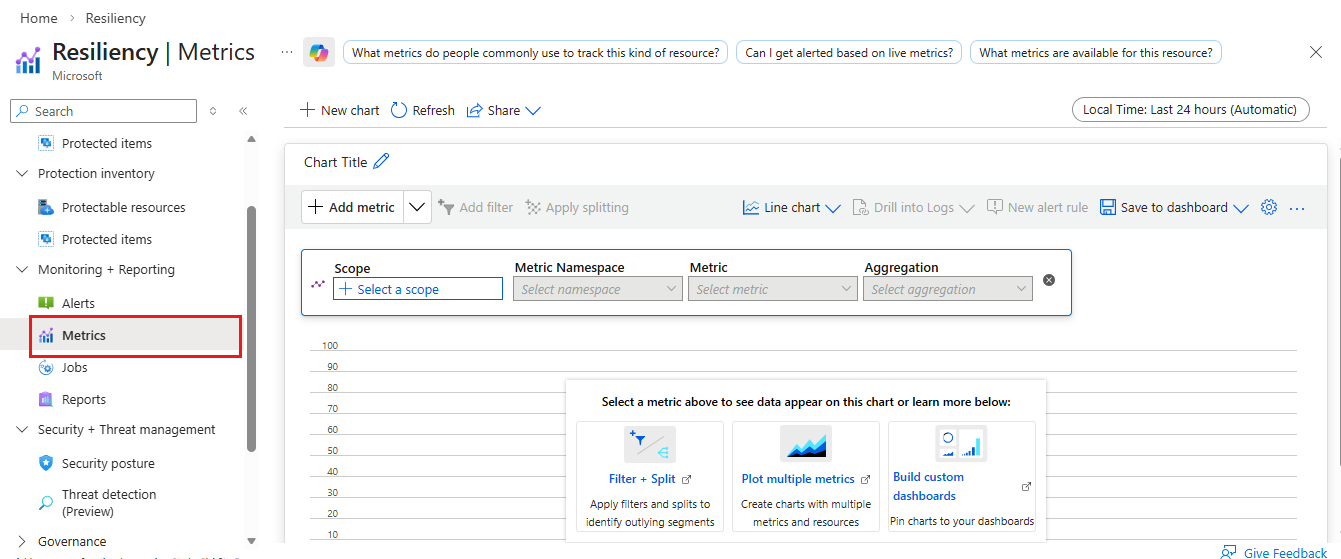Click the New chart plus button
Screen dimensions: 1341x559
[340, 110]
